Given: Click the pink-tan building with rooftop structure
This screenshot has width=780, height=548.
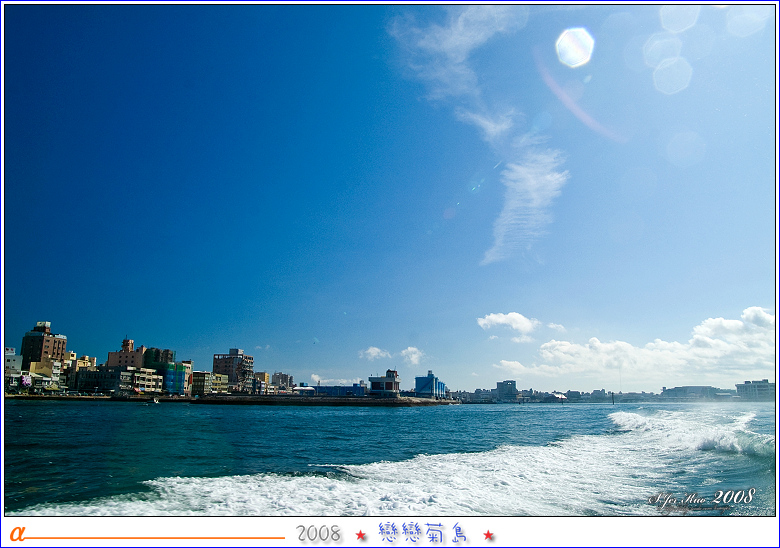Looking at the screenshot, I should pyautogui.click(x=127, y=355).
